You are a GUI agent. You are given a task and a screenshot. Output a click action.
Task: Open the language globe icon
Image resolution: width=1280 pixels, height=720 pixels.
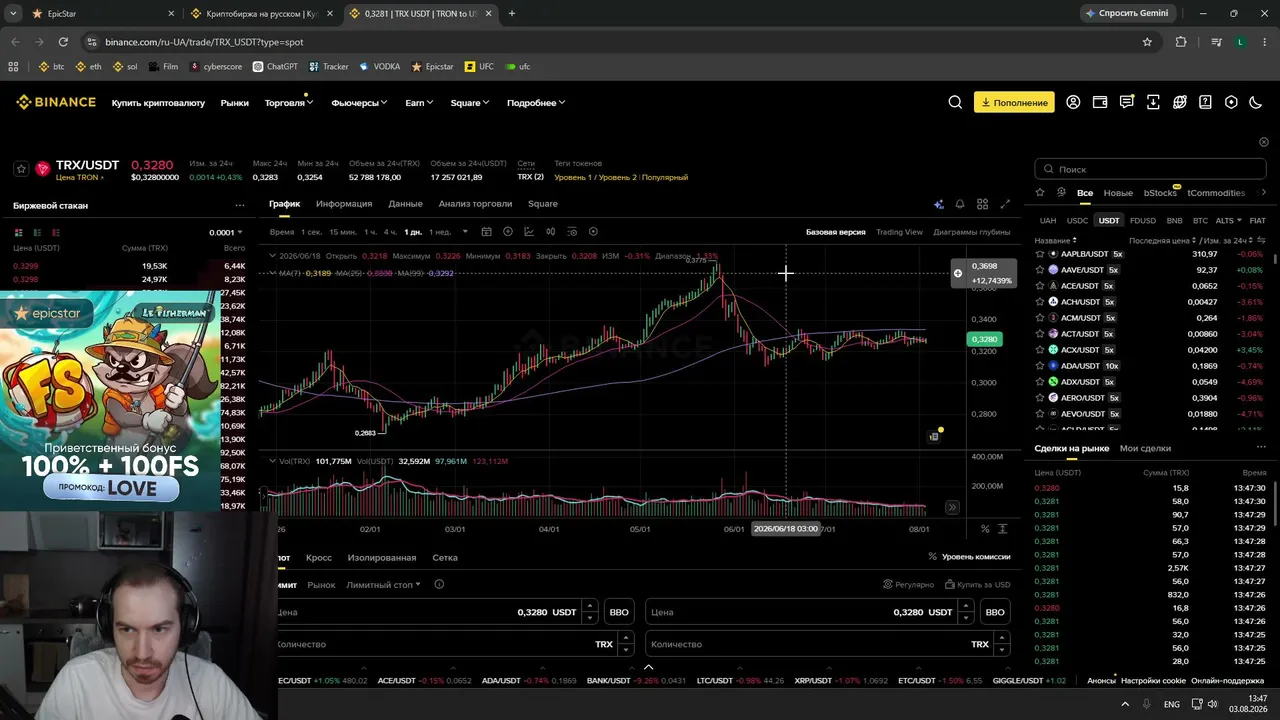pos(1180,102)
